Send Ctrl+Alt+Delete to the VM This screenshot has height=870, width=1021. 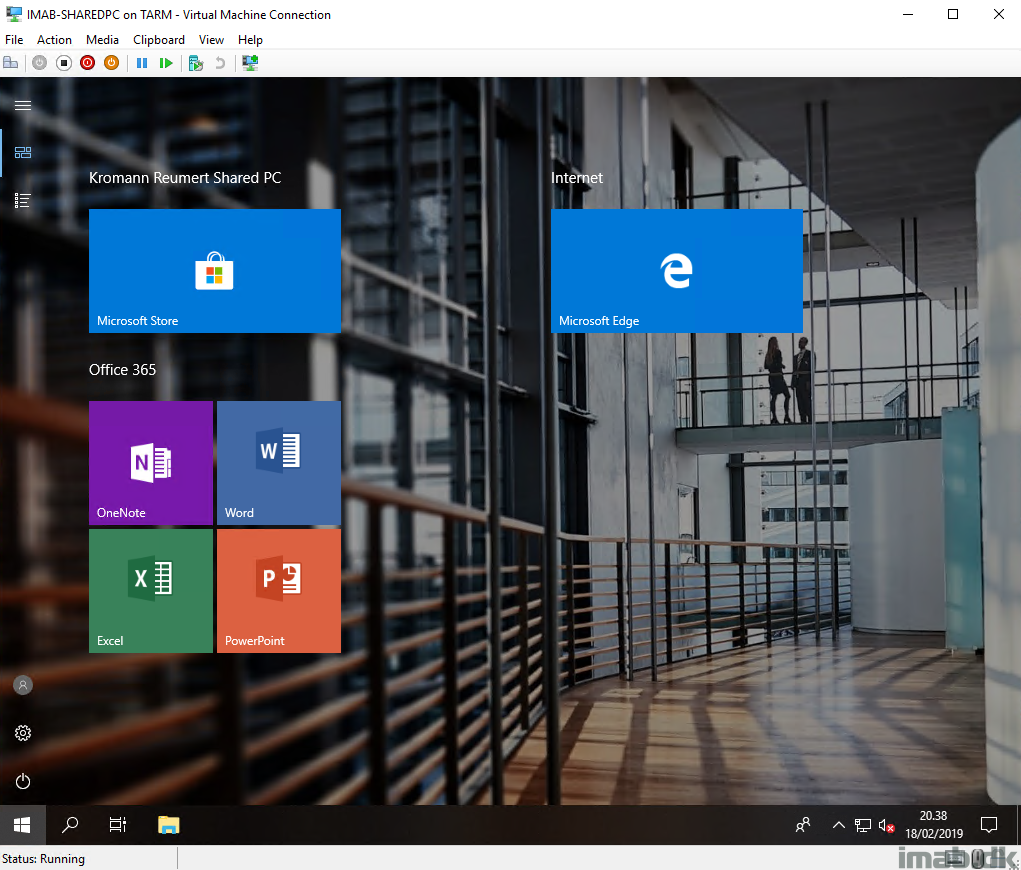pyautogui.click(x=10, y=63)
